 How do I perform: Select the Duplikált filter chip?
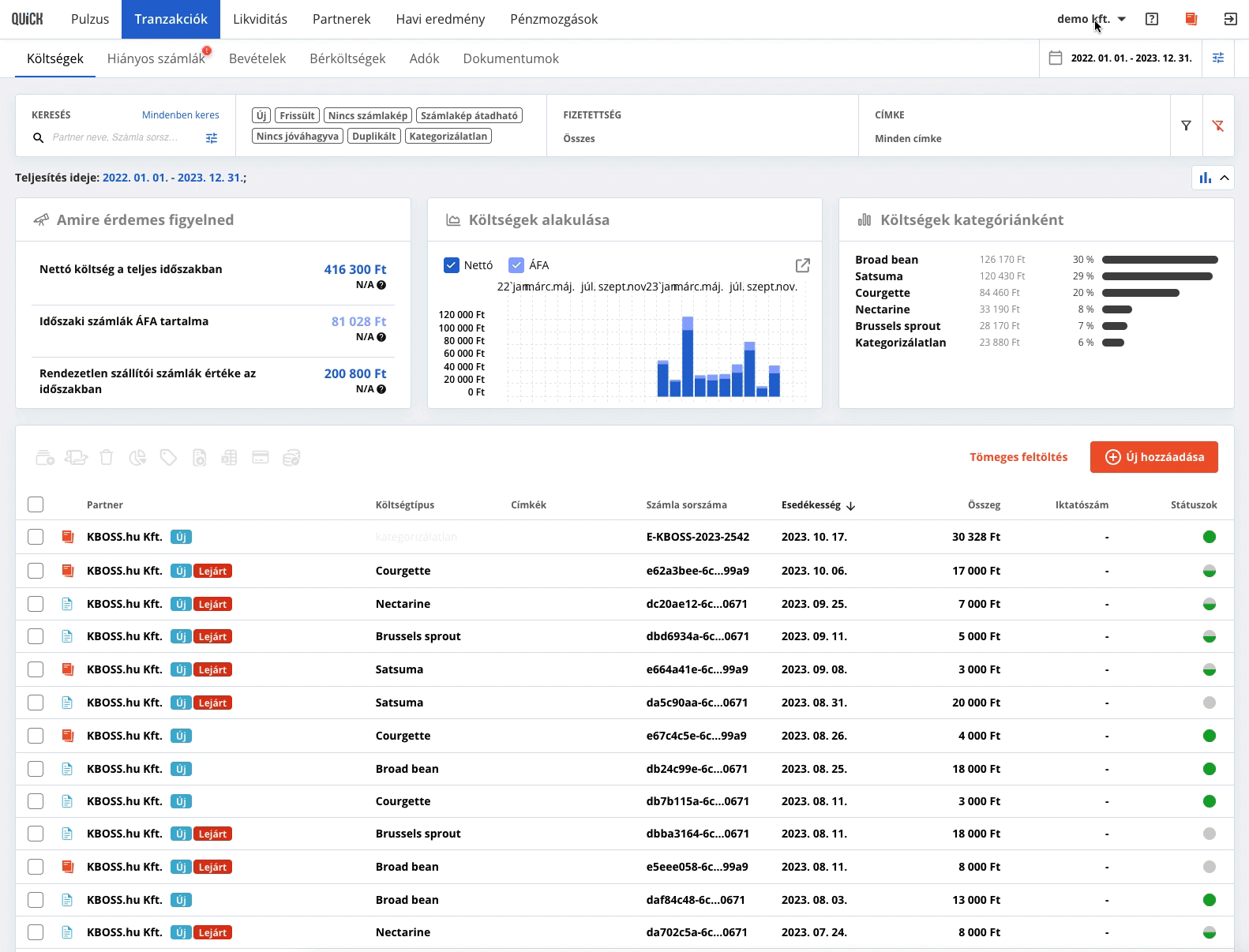(374, 136)
